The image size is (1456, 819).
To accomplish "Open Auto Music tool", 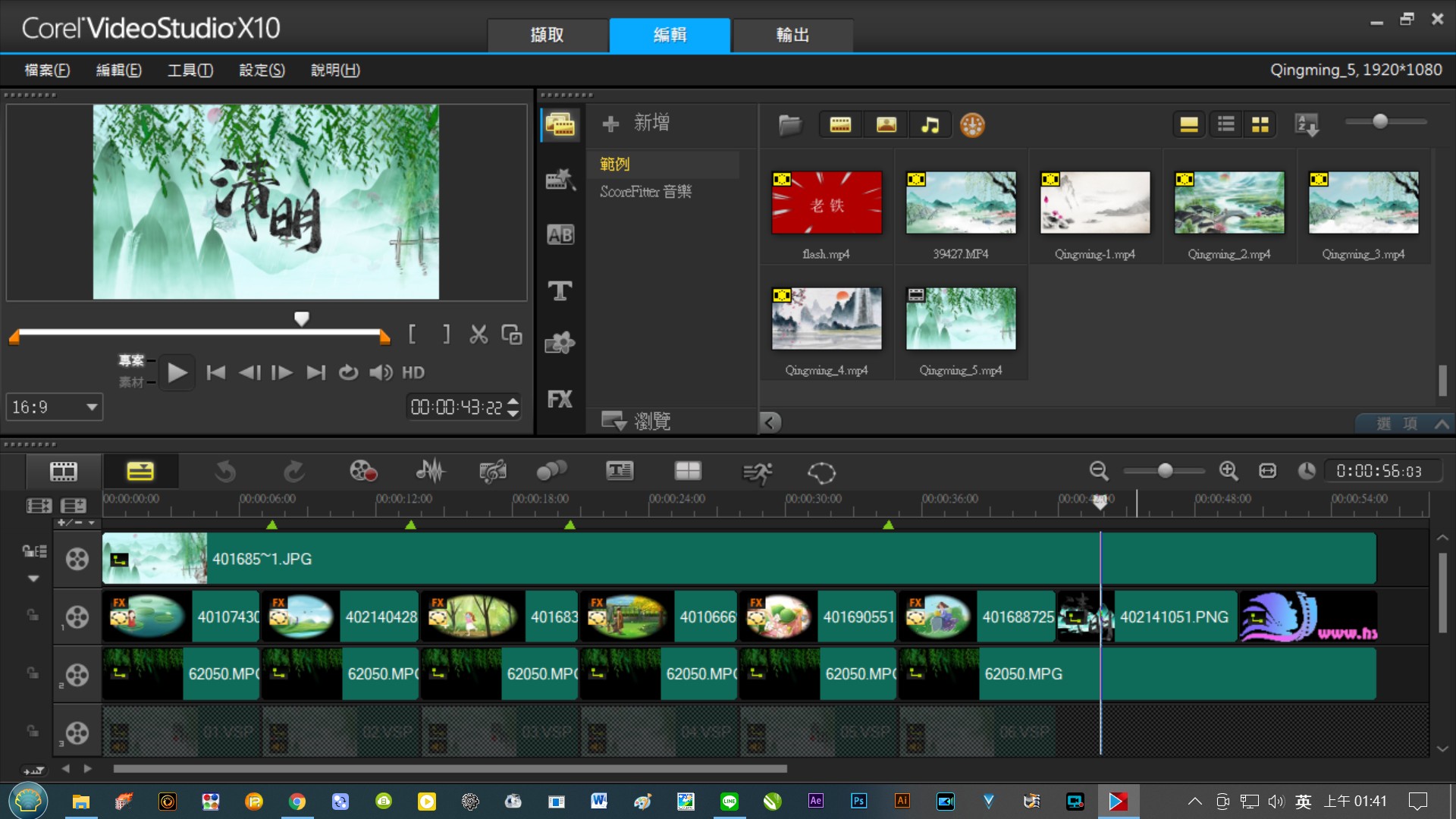I will 493,472.
